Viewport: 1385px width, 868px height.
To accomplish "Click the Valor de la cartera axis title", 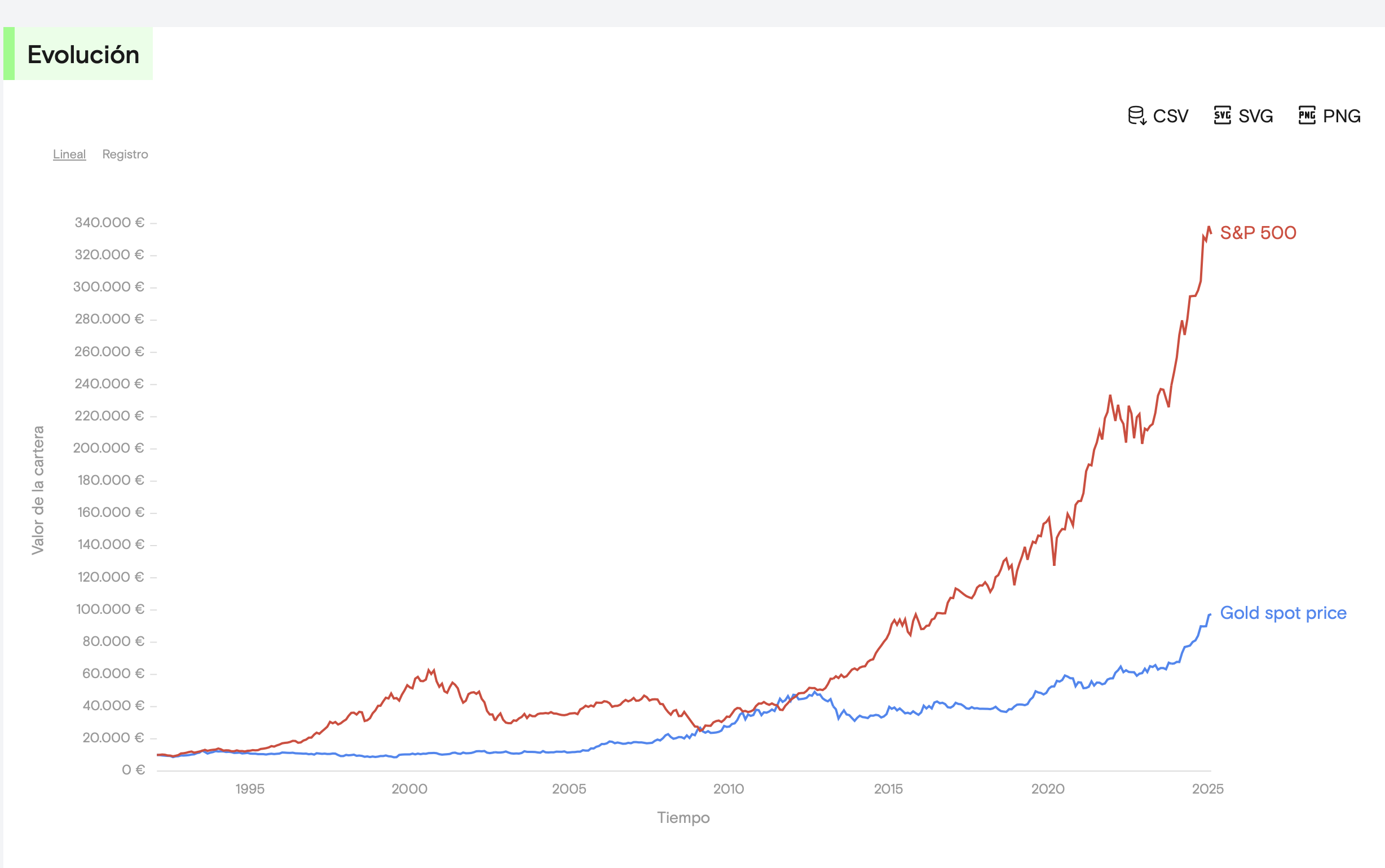I will click(38, 490).
